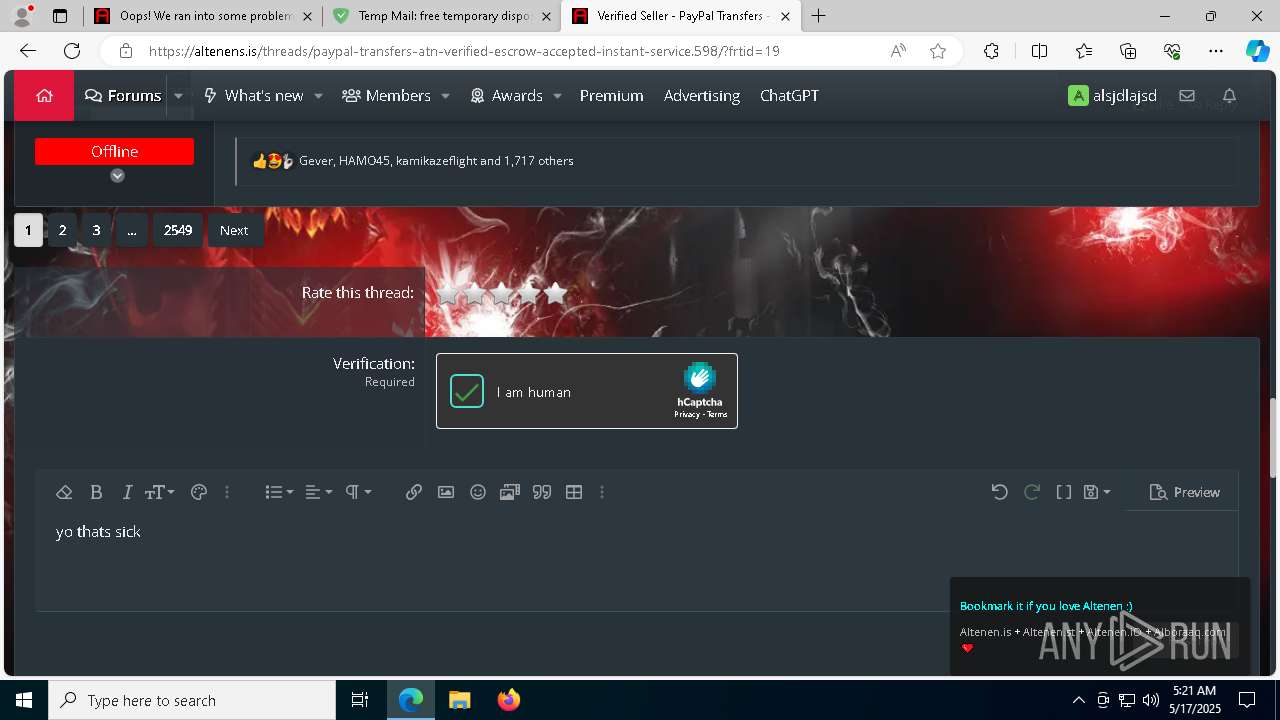Expand the Forums dropdown arrow
Image resolution: width=1280 pixels, height=720 pixels.
[x=178, y=96]
